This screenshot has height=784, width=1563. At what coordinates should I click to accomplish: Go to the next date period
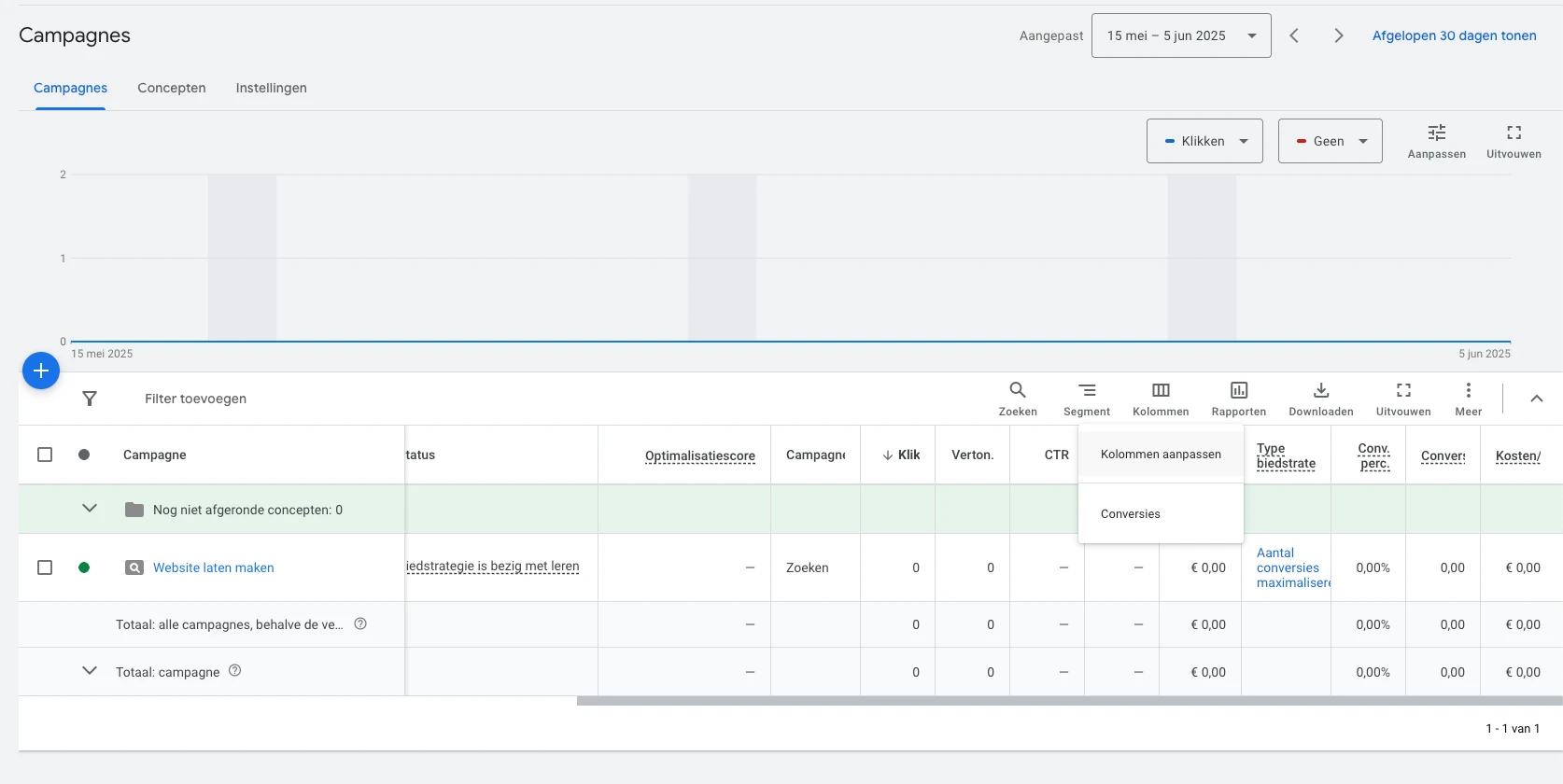click(1339, 35)
